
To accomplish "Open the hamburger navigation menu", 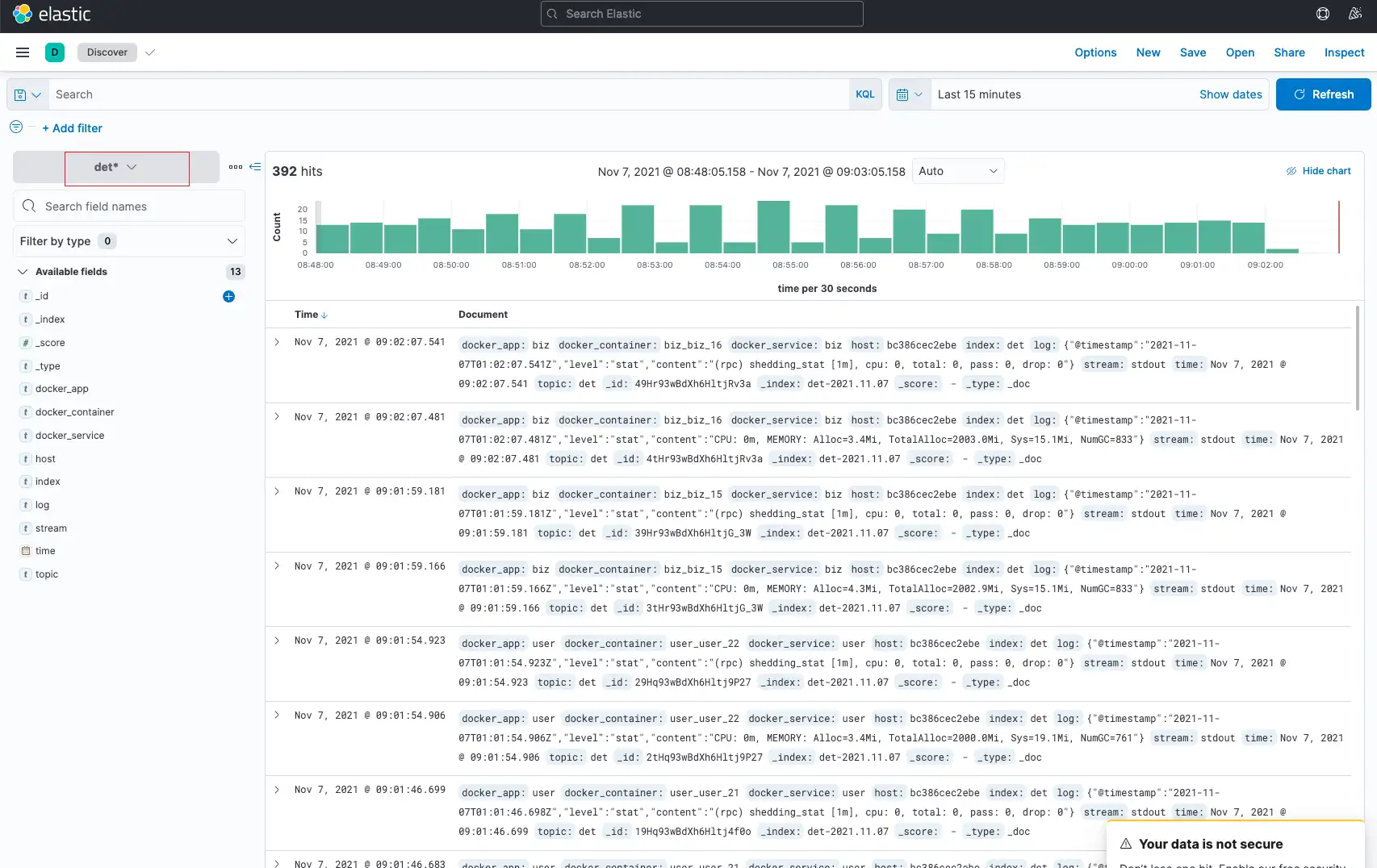I will (x=23, y=52).
